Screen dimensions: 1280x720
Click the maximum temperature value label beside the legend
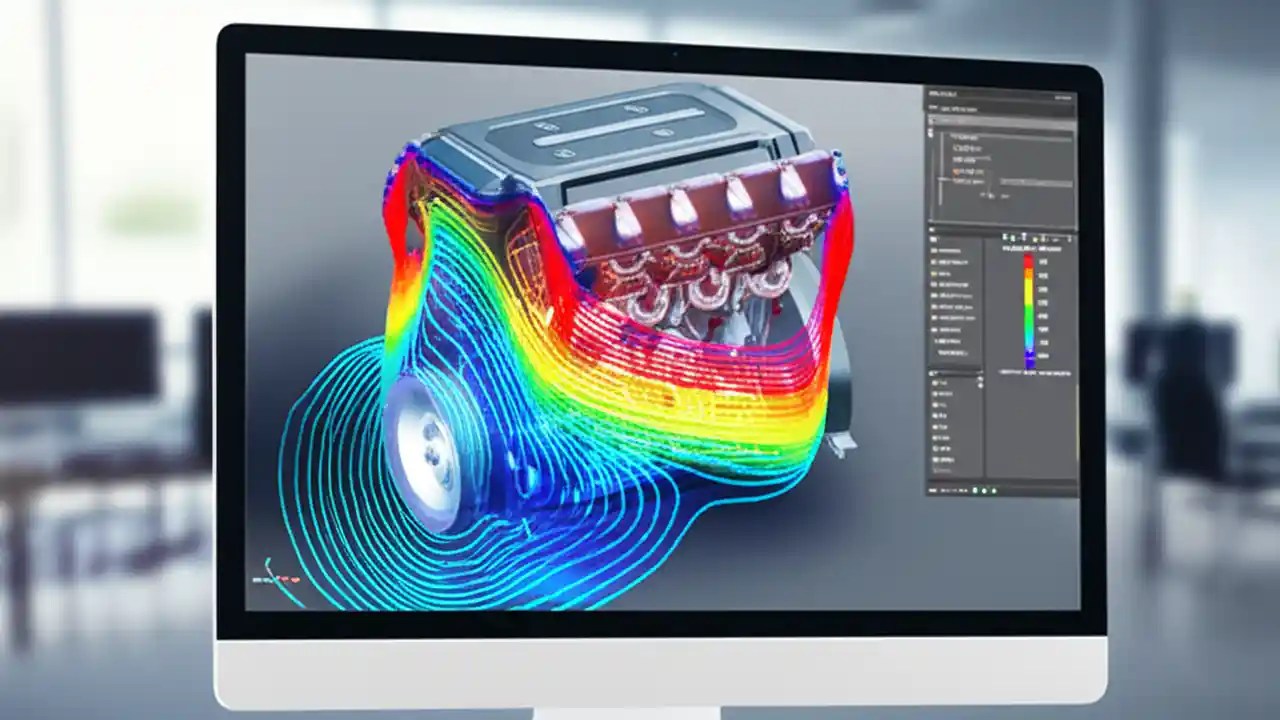[x=1044, y=262]
